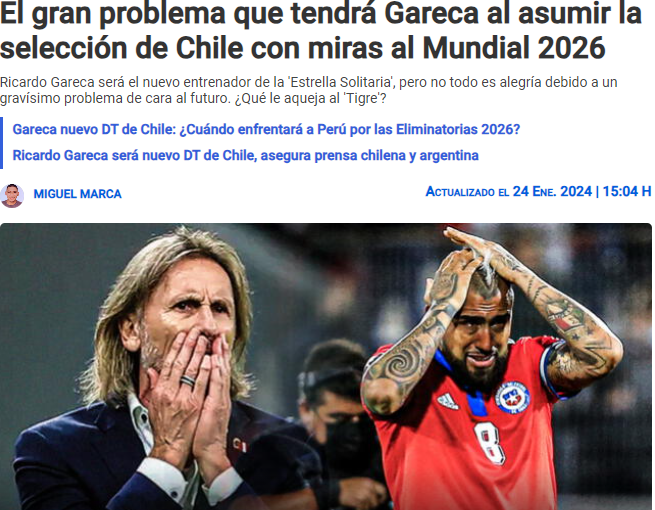Click the number 8 on the jersey

[490, 443]
